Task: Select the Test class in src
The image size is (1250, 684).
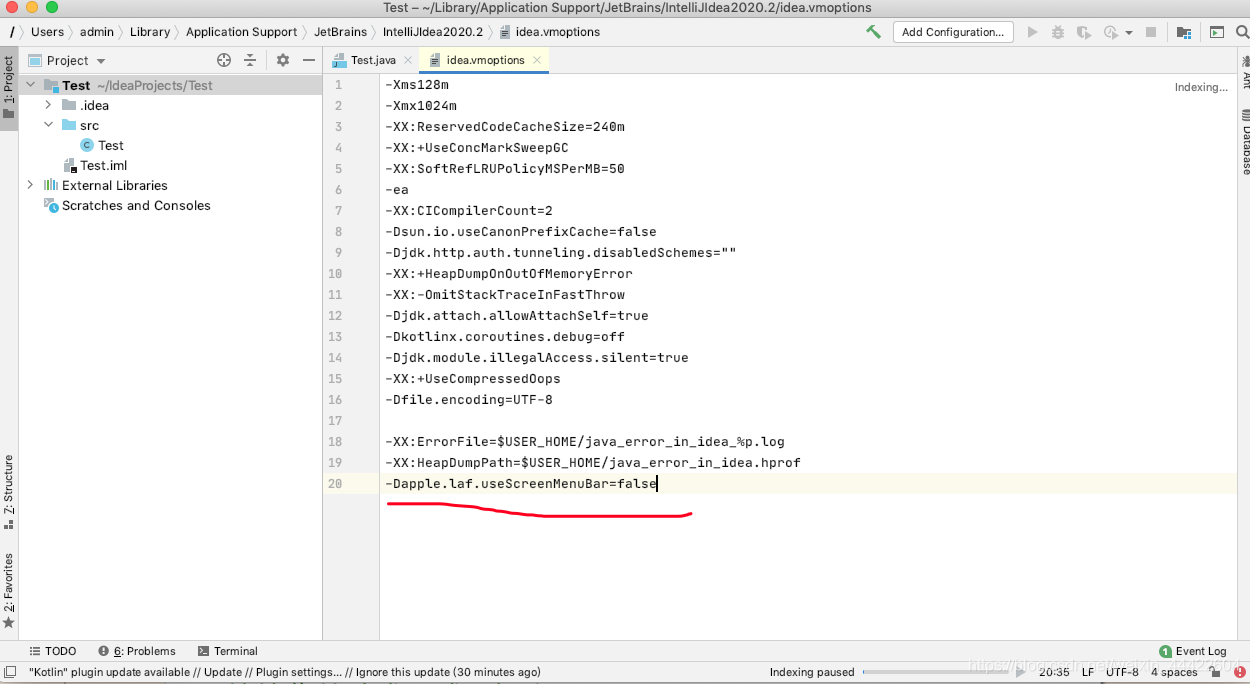Action: pos(102,145)
